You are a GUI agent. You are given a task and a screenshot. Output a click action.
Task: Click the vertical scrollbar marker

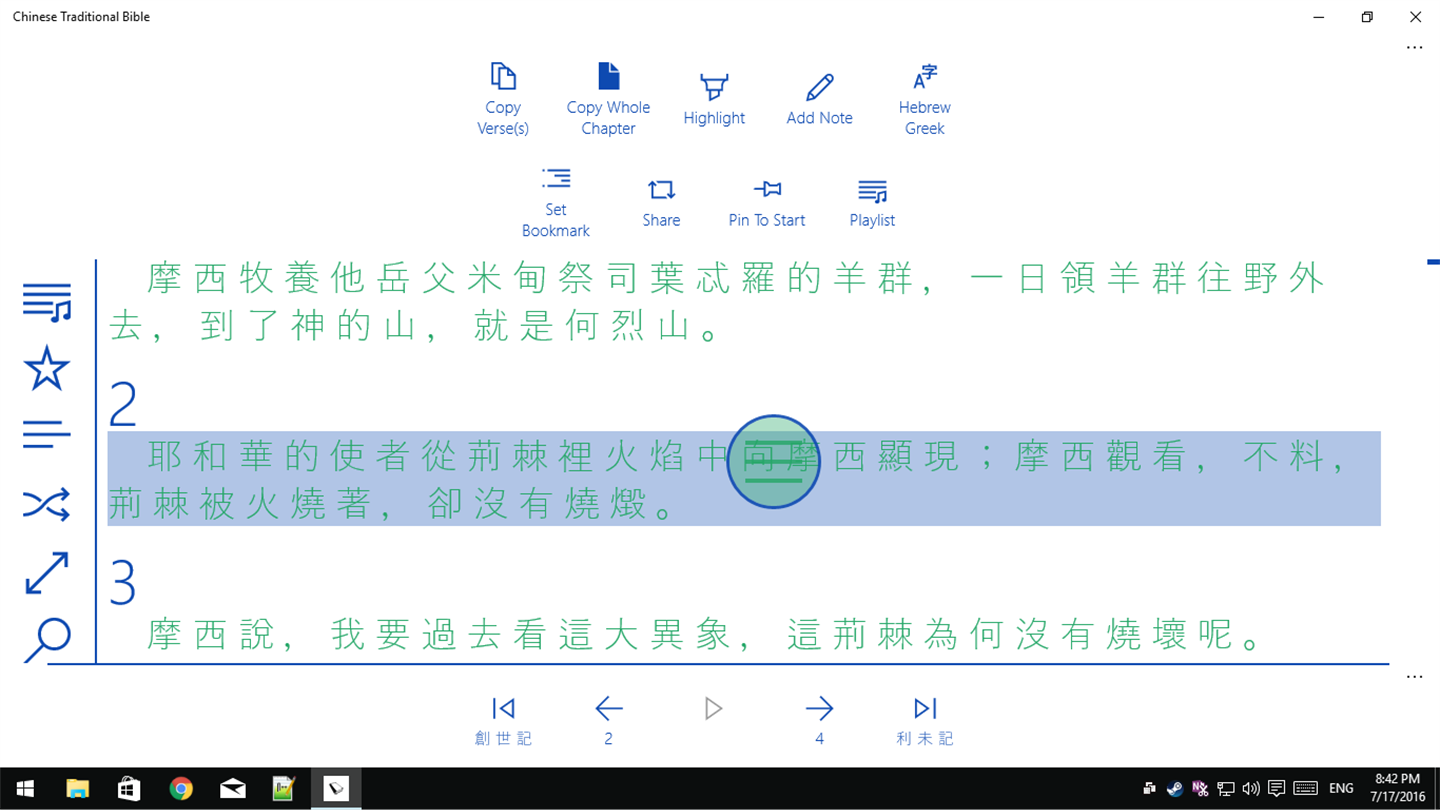1433,262
